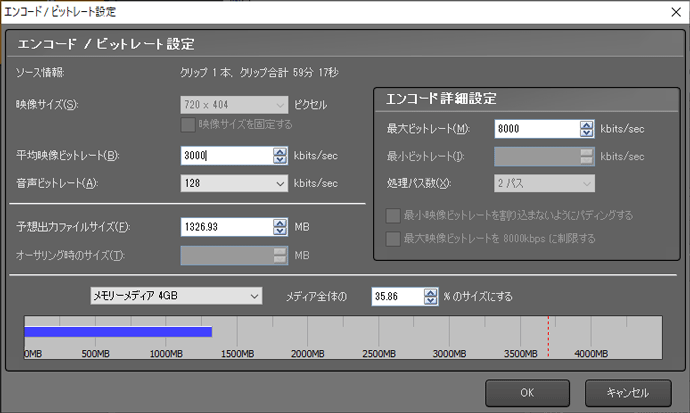Viewport: 690px width, 413px height.
Task: Open the 映像サイズ 720 x 404 dropdown
Action: [x=234, y=105]
